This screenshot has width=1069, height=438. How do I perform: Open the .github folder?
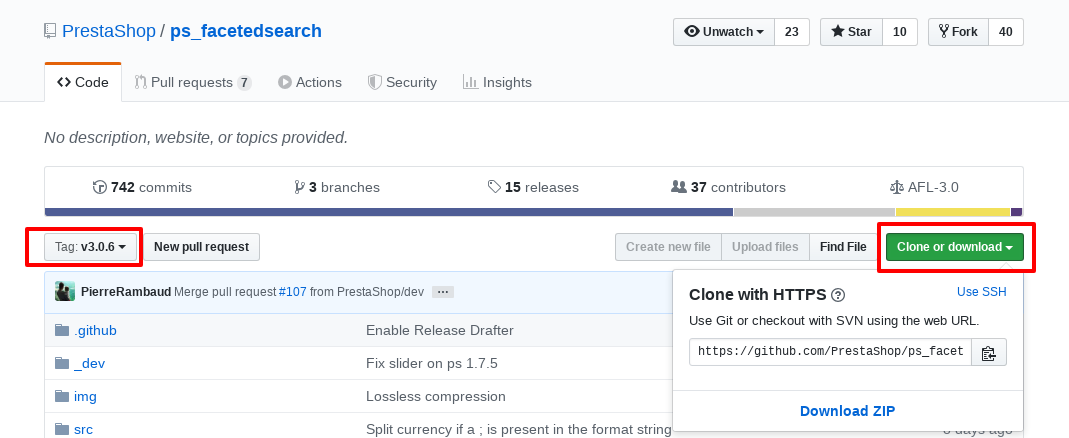click(95, 330)
